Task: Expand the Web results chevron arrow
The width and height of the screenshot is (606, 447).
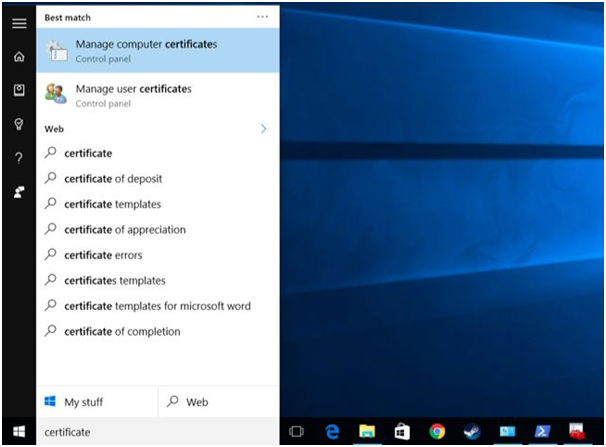Action: [x=264, y=129]
